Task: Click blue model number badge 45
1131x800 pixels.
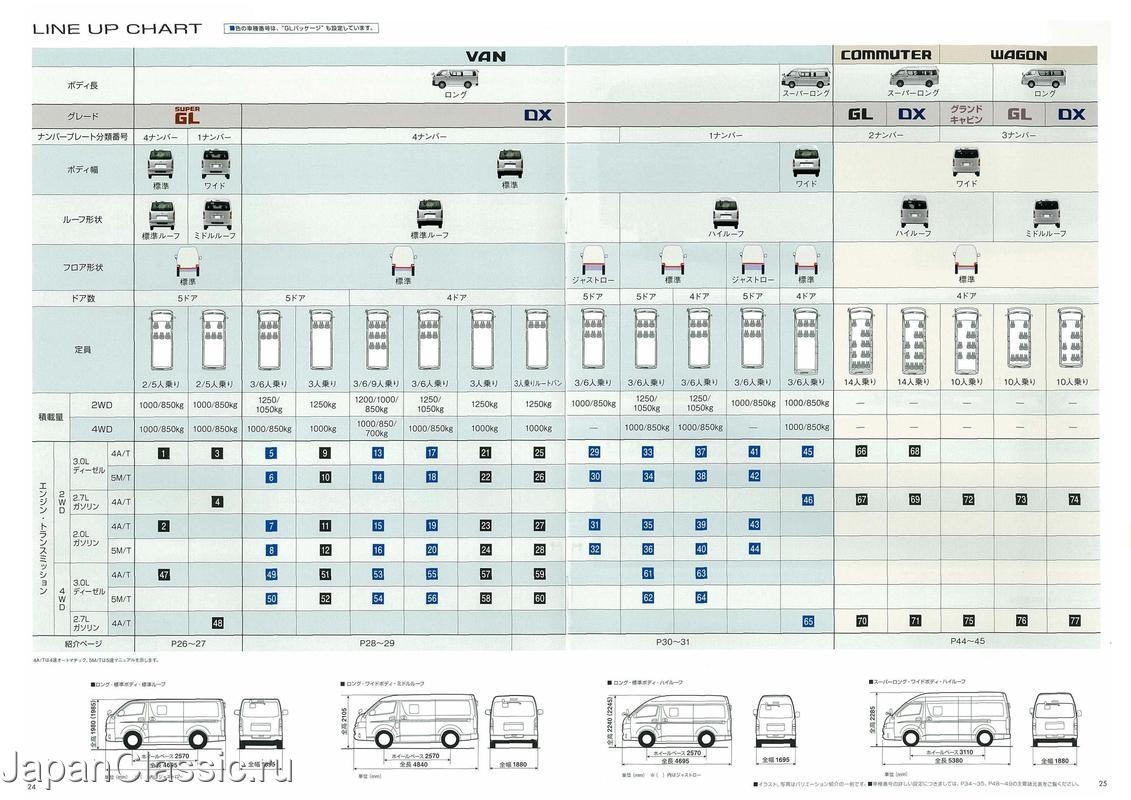Action: coord(807,452)
